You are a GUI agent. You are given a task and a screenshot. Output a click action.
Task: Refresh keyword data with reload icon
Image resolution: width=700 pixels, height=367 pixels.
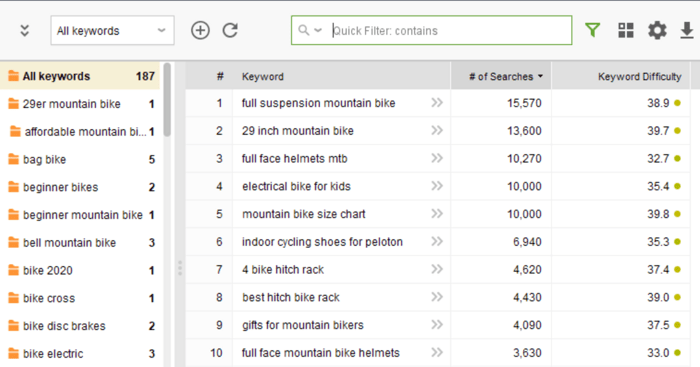(230, 30)
